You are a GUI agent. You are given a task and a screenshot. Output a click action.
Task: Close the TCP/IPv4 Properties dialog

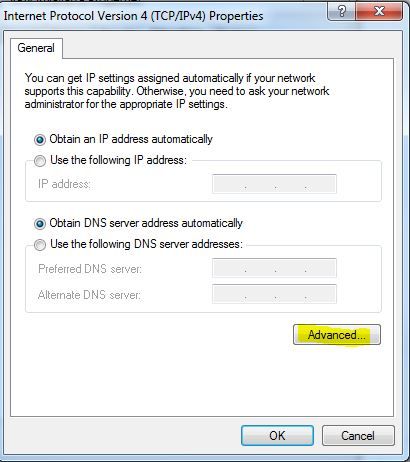point(379,11)
